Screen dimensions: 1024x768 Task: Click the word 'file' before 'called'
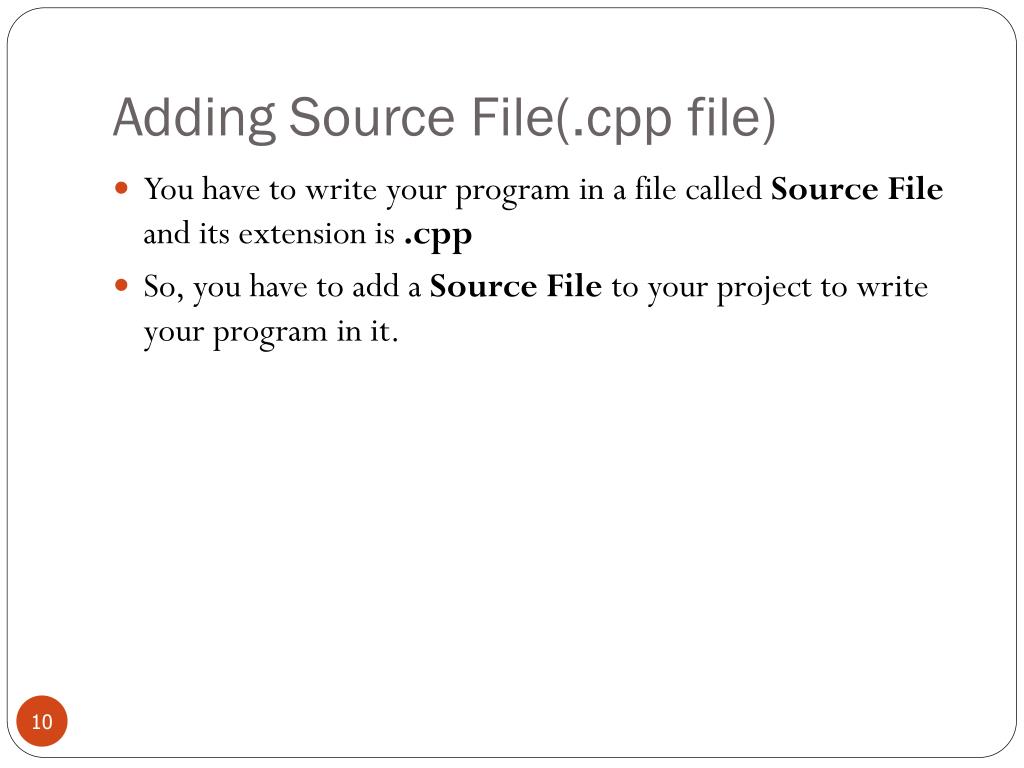pyautogui.click(x=655, y=189)
